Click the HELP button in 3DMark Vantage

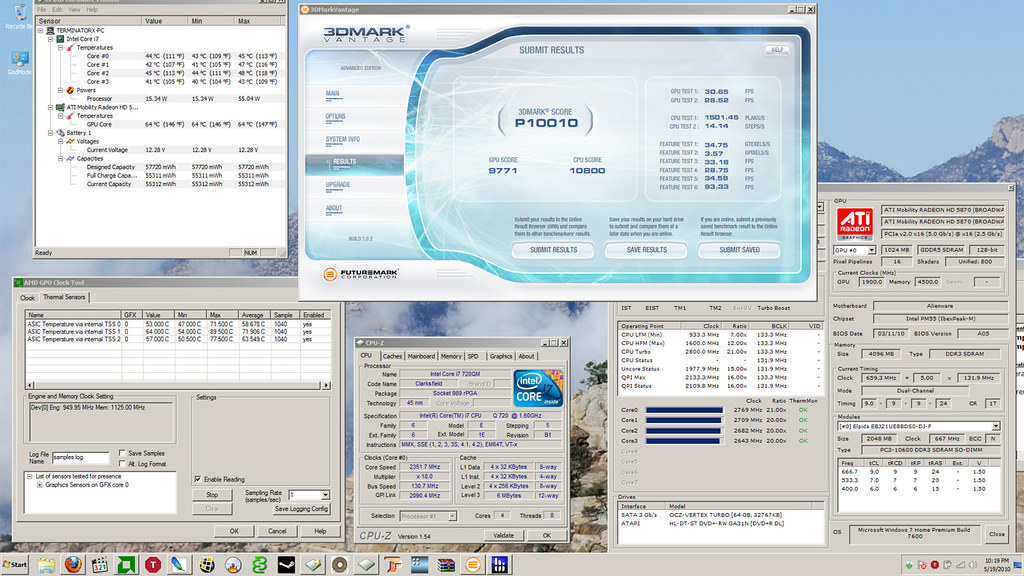tap(777, 50)
